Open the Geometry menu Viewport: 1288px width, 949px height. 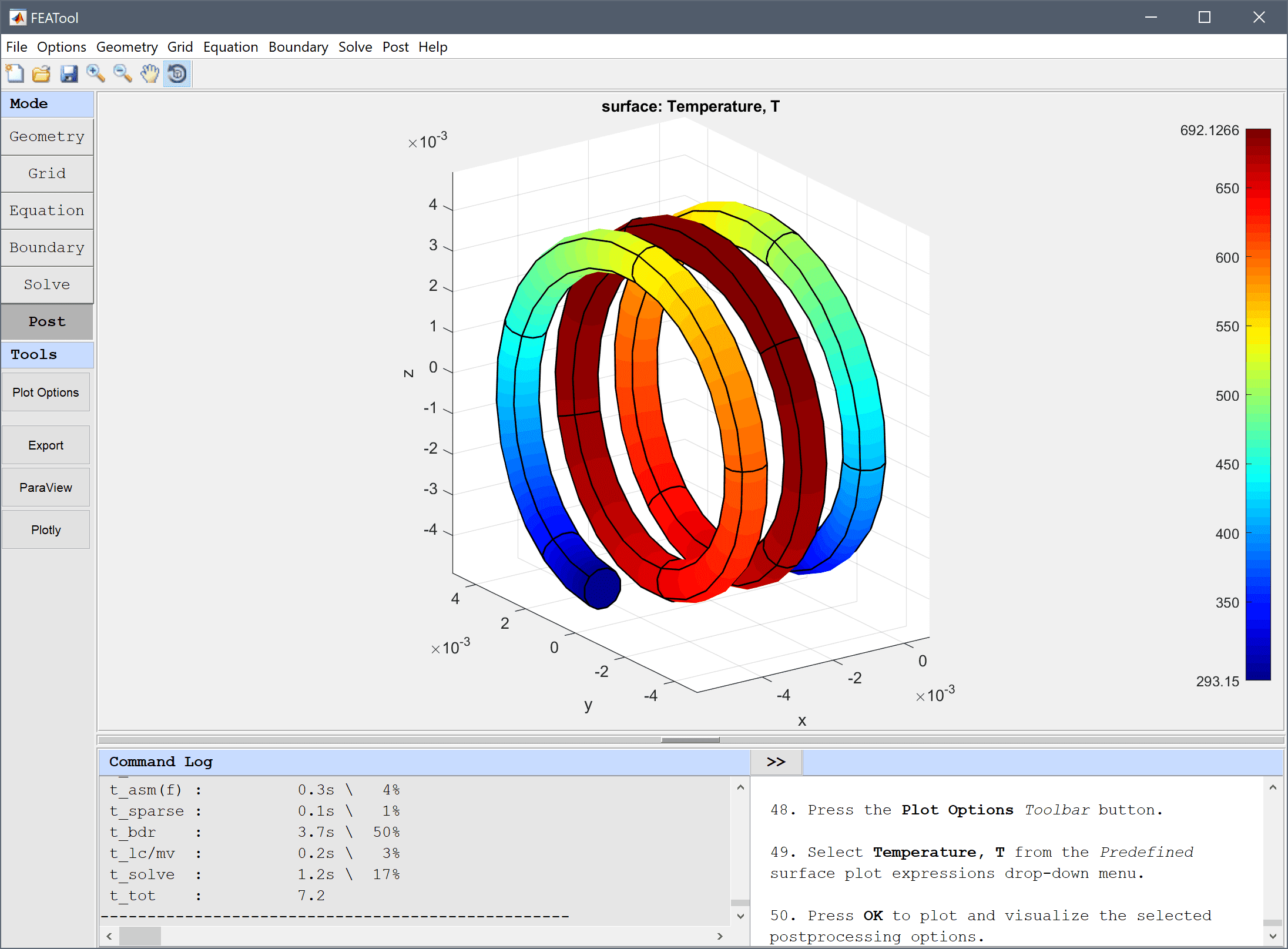click(x=127, y=47)
